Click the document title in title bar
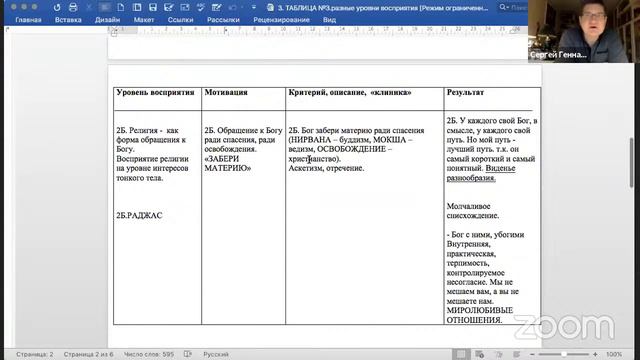Image resolution: width=640 pixels, height=360 pixels. (x=383, y=8)
